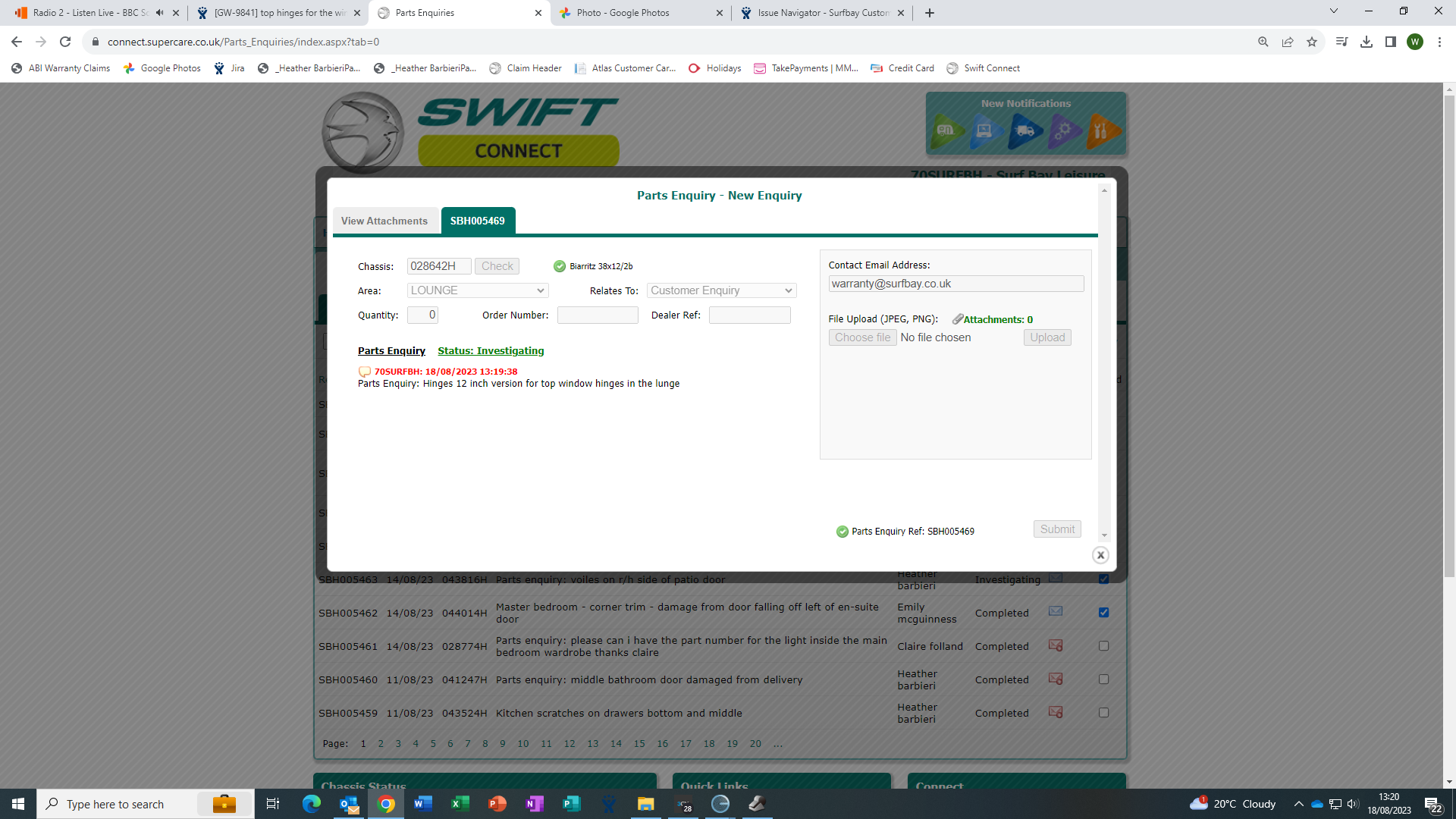Show hidden system tray icons chevron
Viewport: 1456px width, 819px height.
tap(1298, 804)
